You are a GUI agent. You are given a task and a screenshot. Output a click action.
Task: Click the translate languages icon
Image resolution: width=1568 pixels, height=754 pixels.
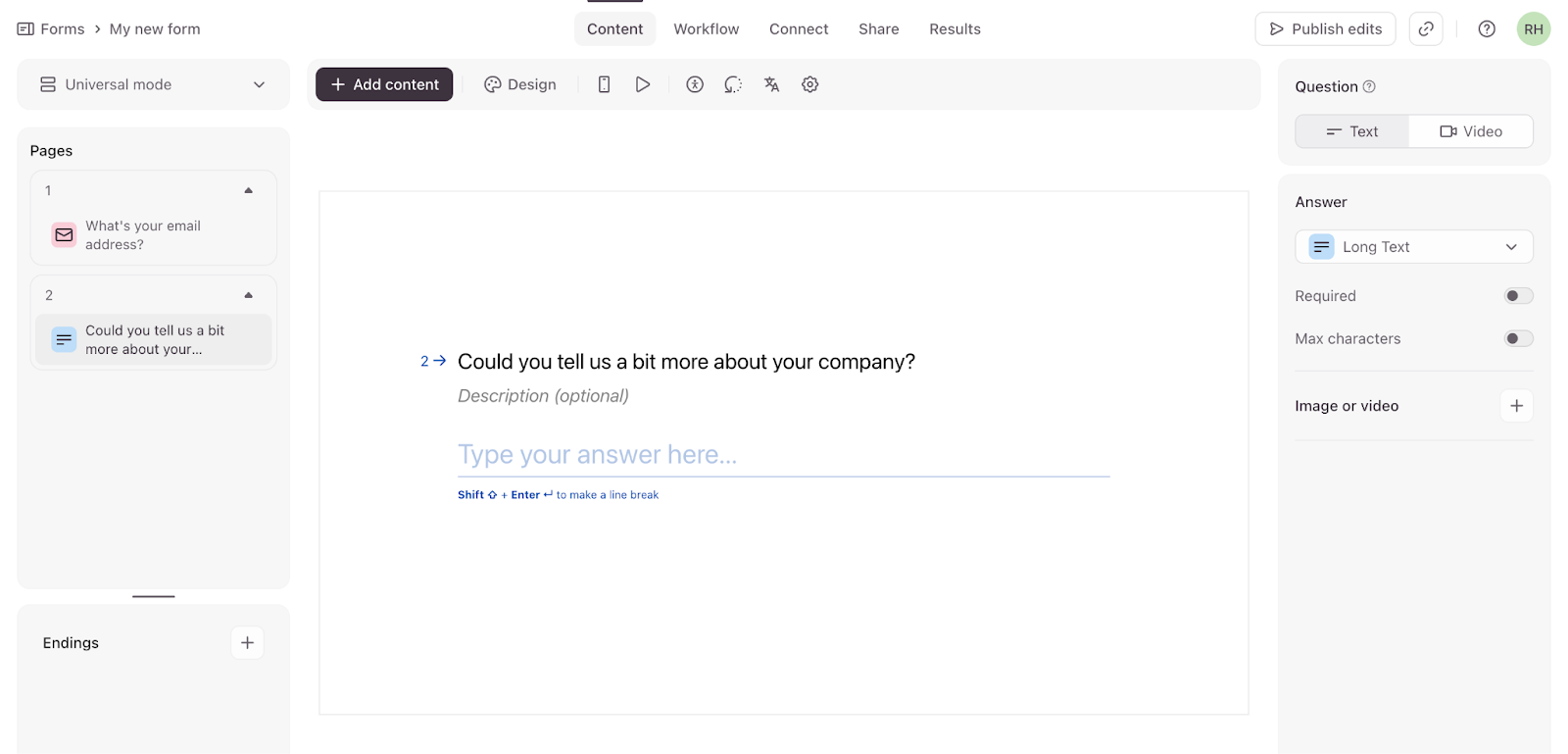pyautogui.click(x=772, y=84)
